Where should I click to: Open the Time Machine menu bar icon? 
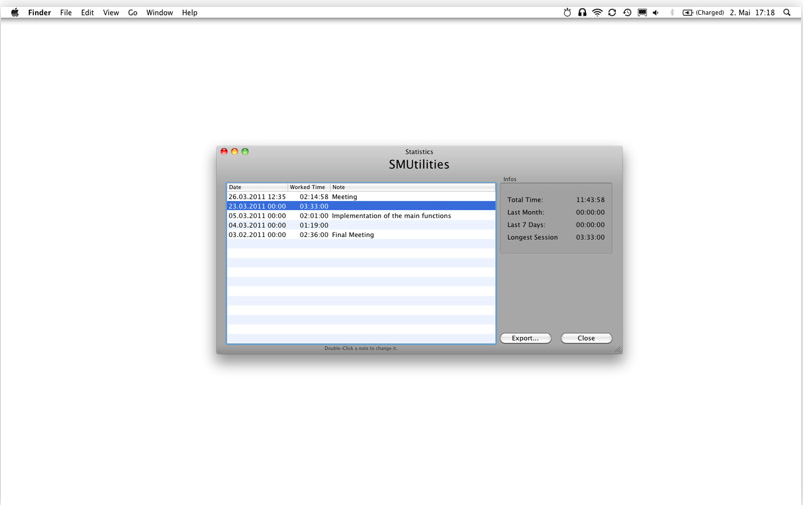coord(627,12)
